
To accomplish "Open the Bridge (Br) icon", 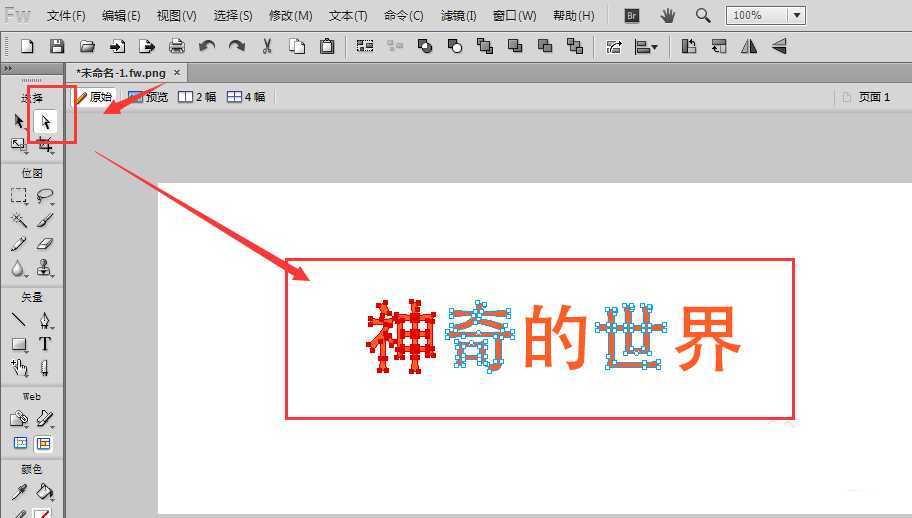I will tap(632, 16).
